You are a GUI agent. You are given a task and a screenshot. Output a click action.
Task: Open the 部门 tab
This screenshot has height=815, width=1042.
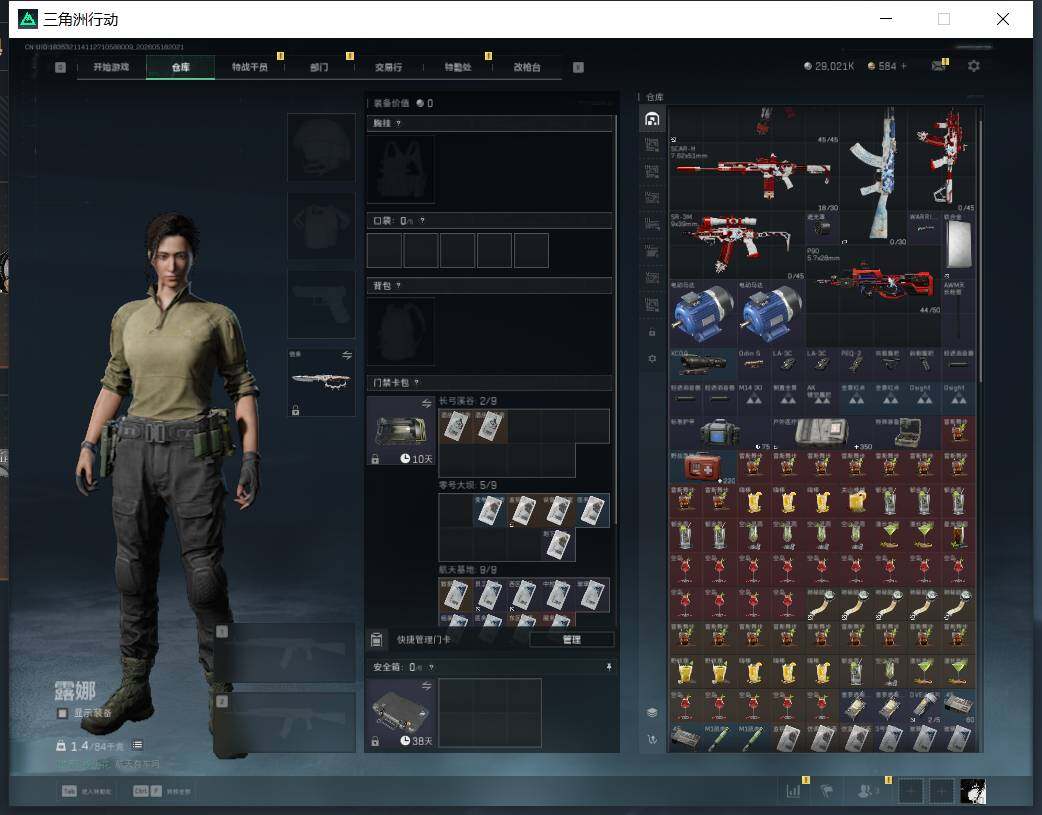point(319,67)
